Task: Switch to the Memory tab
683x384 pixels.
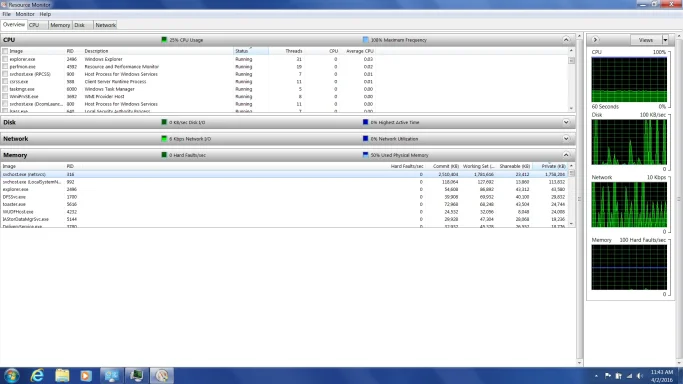Action: 60,25
